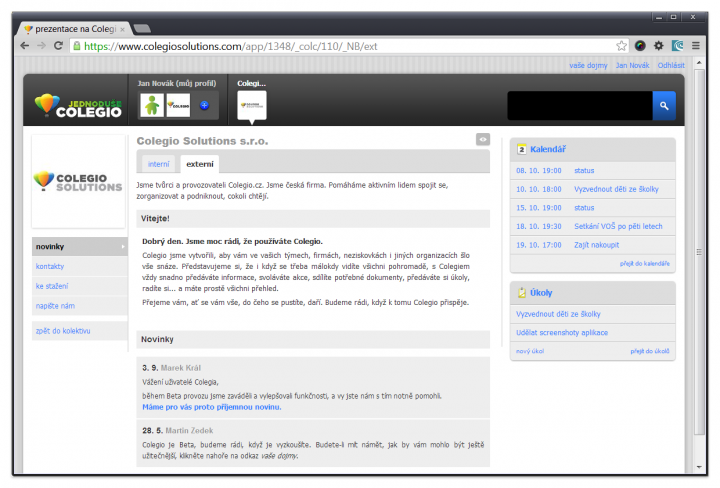This screenshot has width=720, height=488.
Task: Select the prezentace na Colegio browser tab
Action: (x=74, y=29)
